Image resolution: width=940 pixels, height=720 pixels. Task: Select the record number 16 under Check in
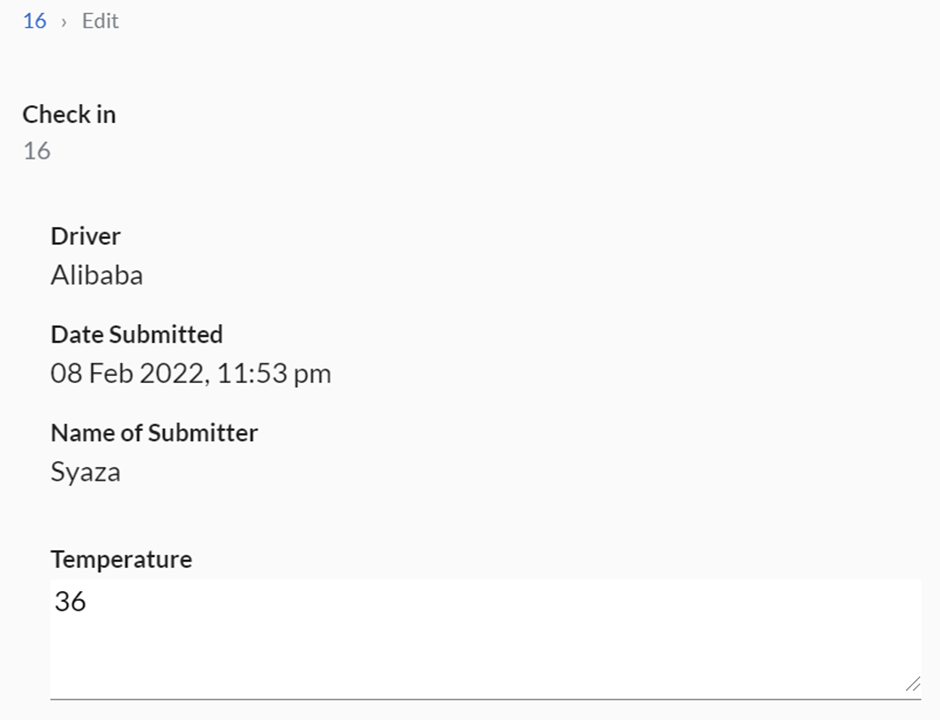pyautogui.click(x=36, y=151)
